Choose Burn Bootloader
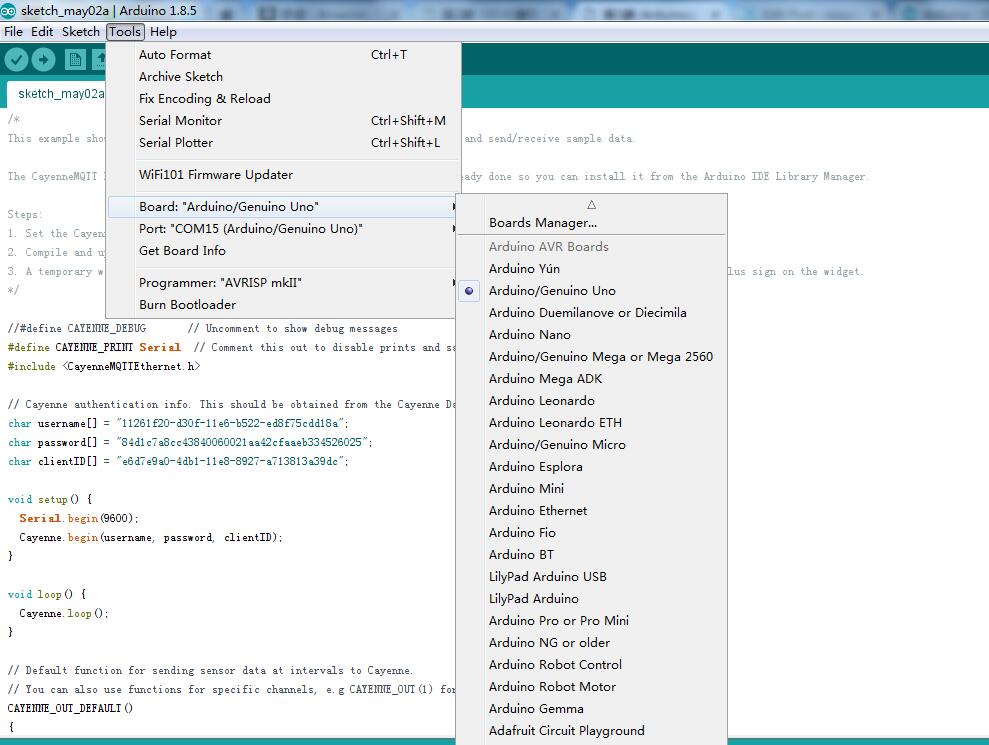 (283, 305)
